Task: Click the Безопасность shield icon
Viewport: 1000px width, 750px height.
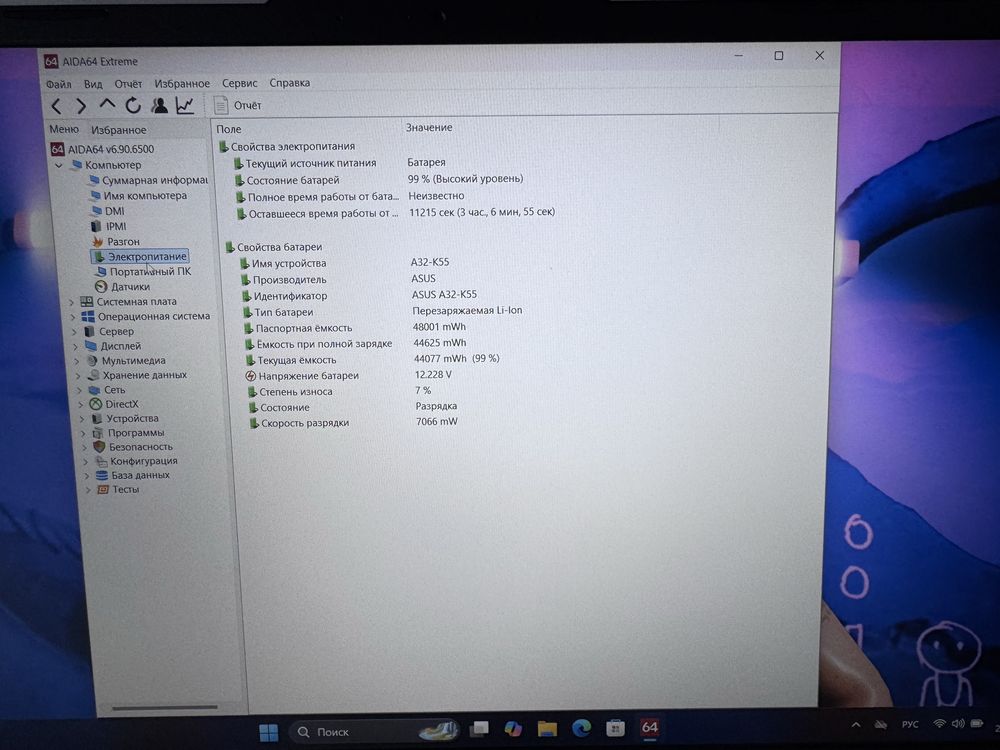Action: [99, 447]
